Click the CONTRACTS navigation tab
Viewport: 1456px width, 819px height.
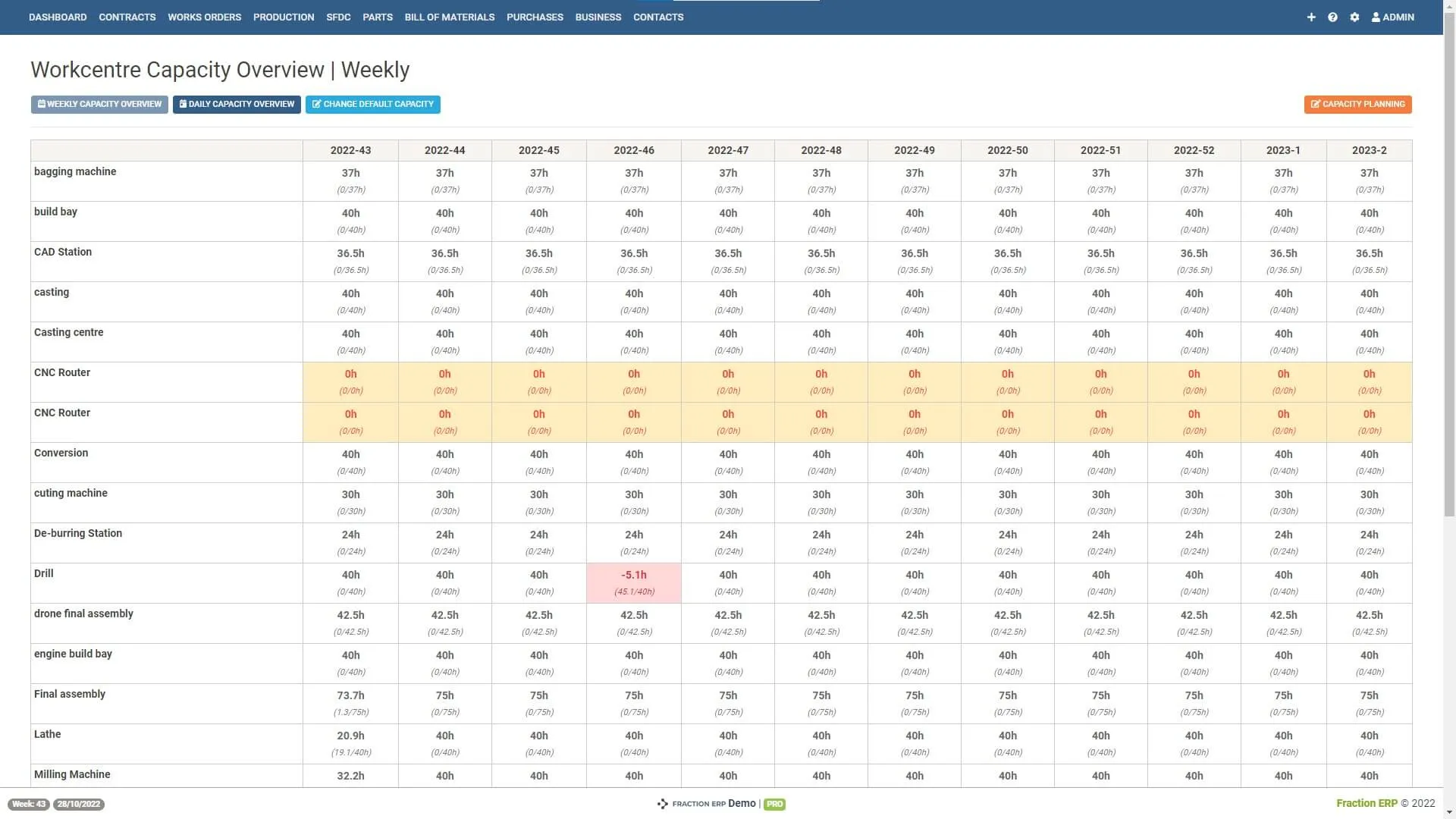(x=126, y=17)
